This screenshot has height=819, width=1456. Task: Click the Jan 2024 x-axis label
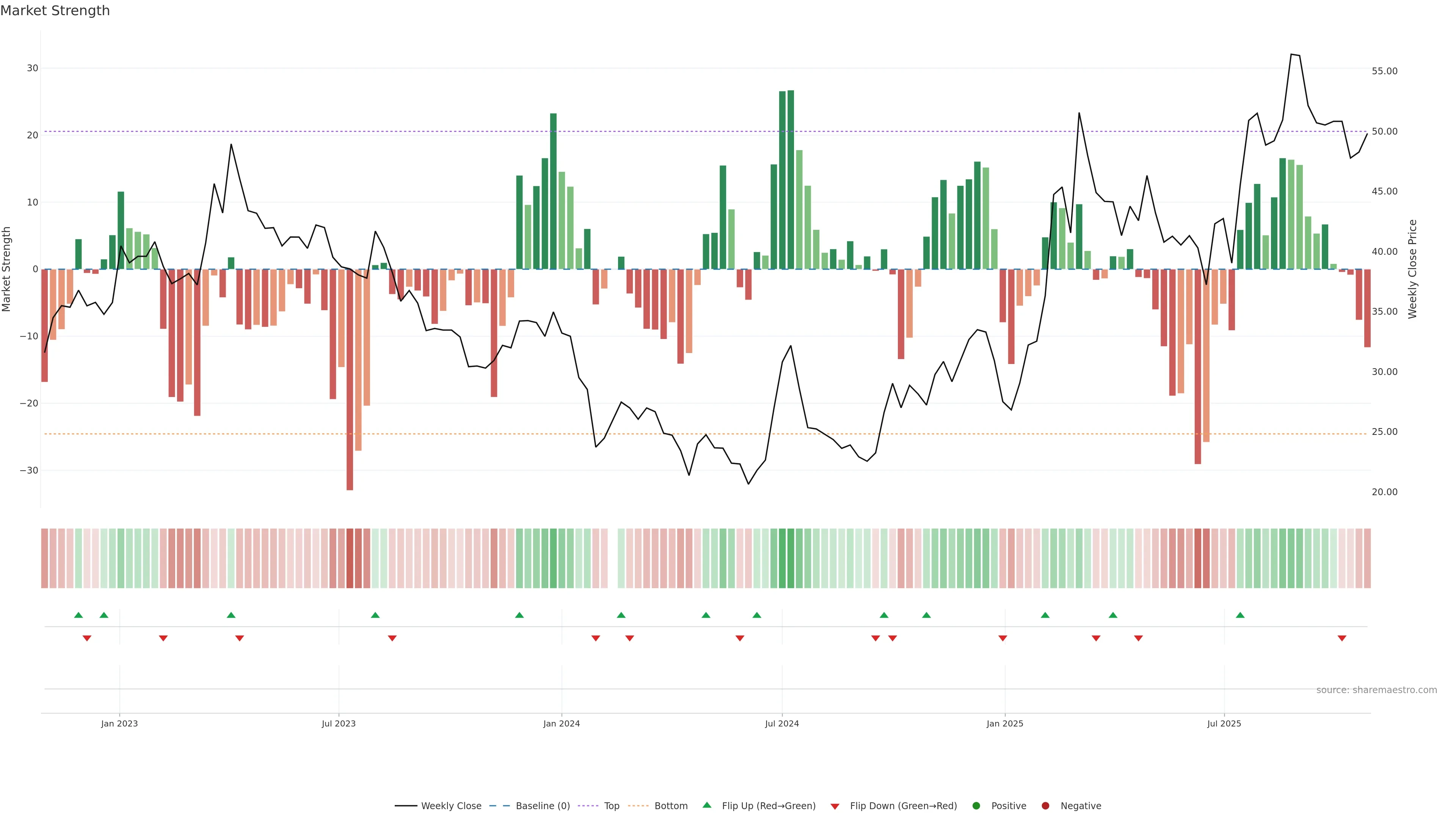pyautogui.click(x=561, y=723)
